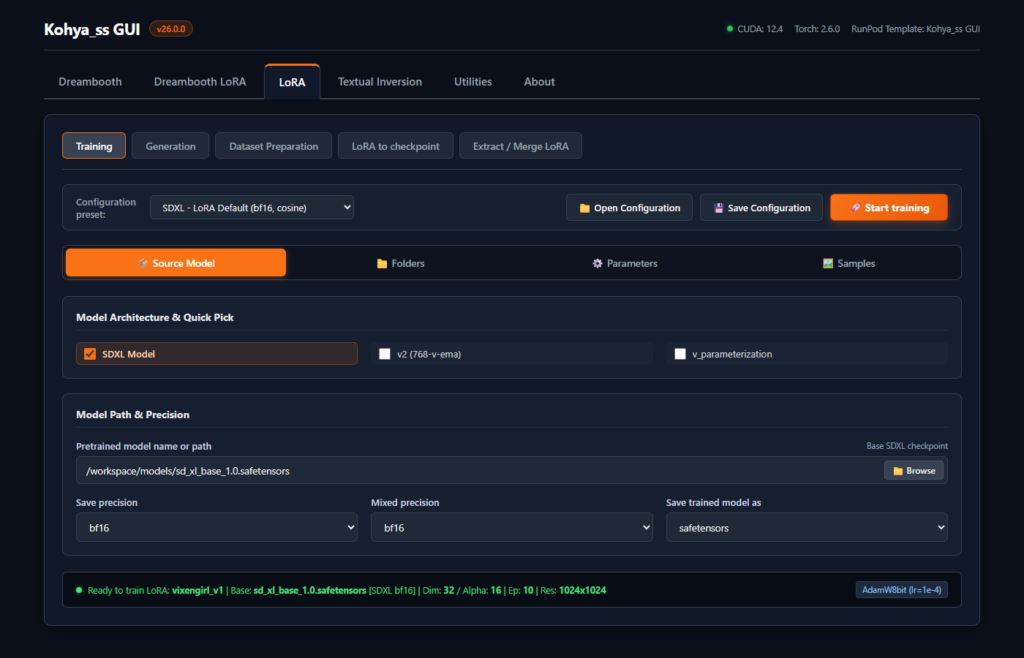Click the picture icon beside Samples
The width and height of the screenshot is (1024, 658).
click(x=828, y=264)
